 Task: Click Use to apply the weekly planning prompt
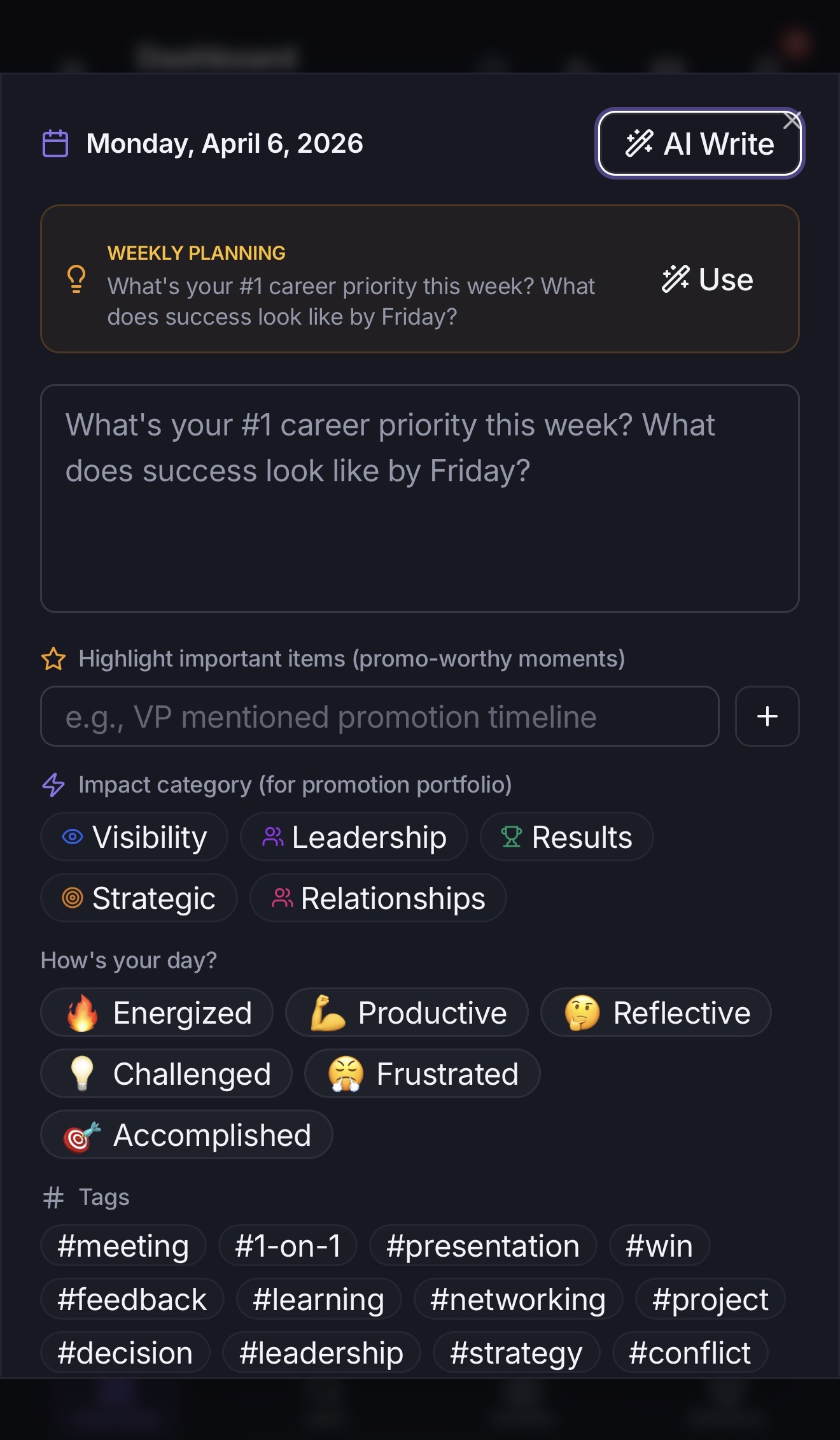tap(707, 280)
